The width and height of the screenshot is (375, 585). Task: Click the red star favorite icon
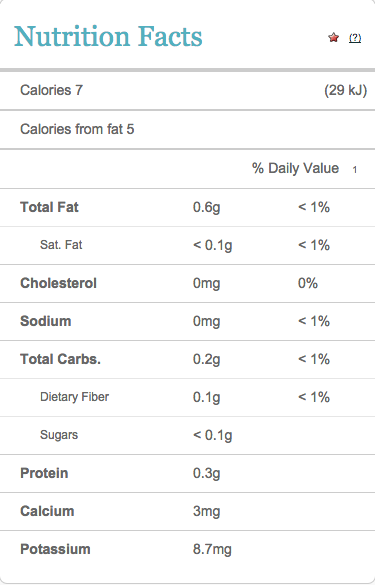click(334, 37)
